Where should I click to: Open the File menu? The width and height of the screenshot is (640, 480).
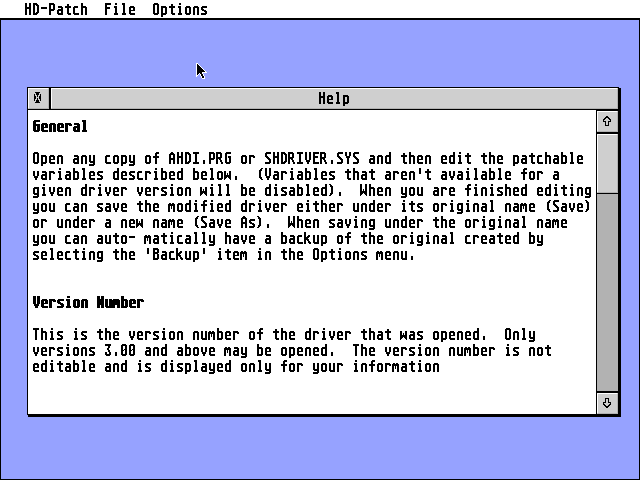click(x=120, y=9)
